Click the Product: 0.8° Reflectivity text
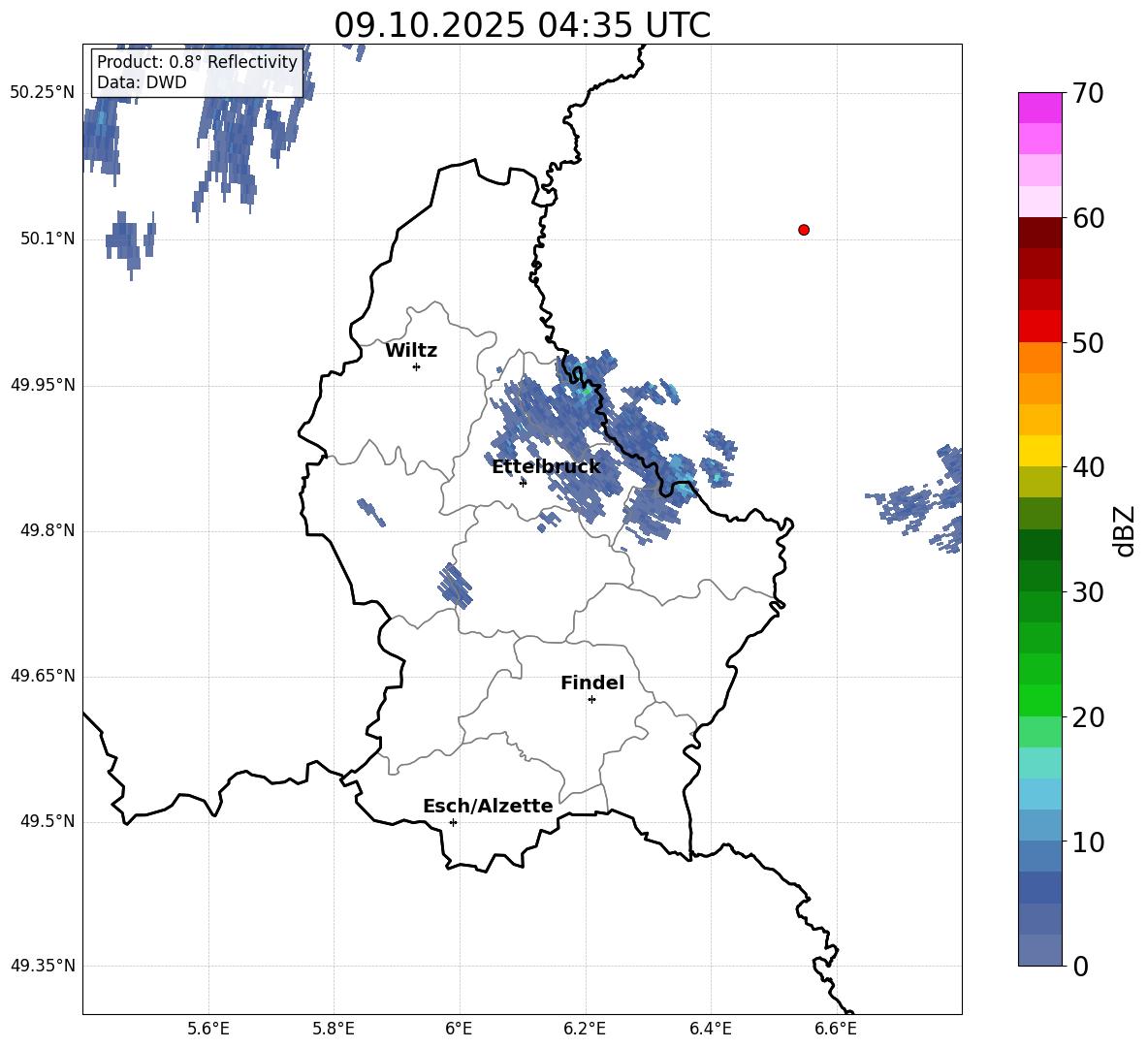 pos(197,61)
